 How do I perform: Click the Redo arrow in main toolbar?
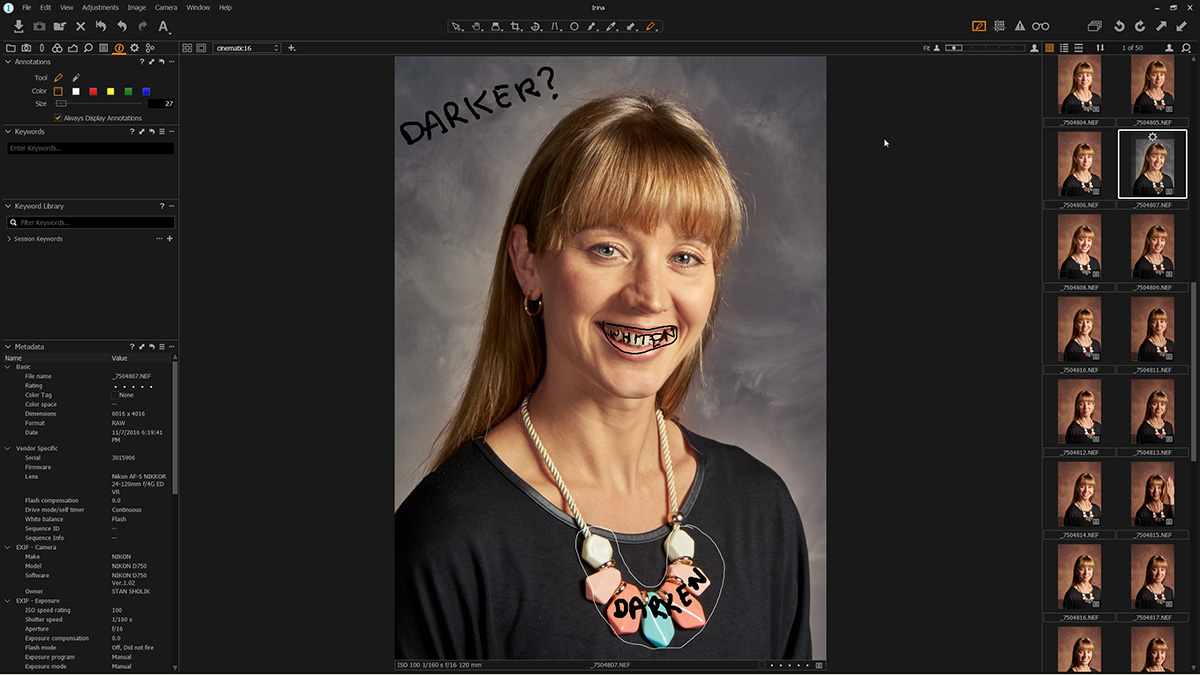[x=142, y=26]
